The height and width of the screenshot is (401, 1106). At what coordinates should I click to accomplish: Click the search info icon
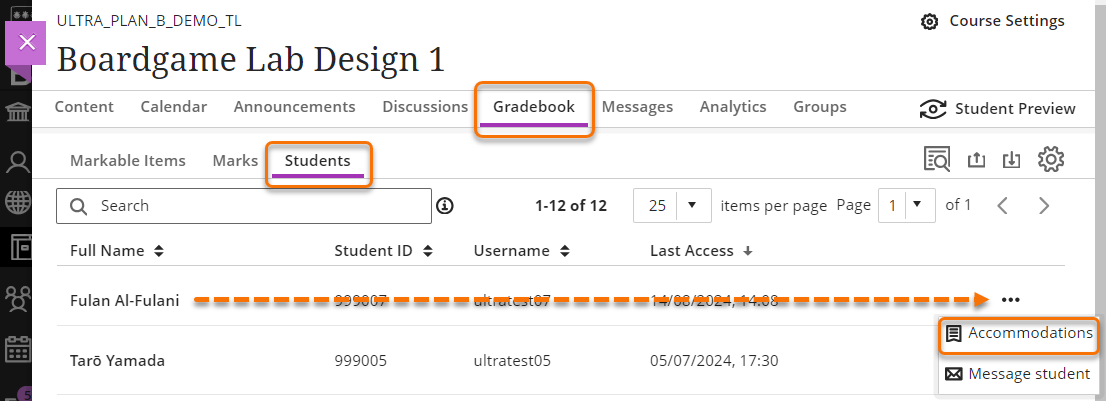445,206
